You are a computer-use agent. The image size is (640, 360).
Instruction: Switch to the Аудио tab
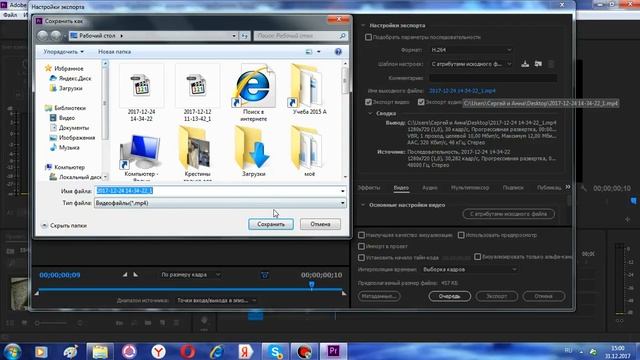[429, 188]
